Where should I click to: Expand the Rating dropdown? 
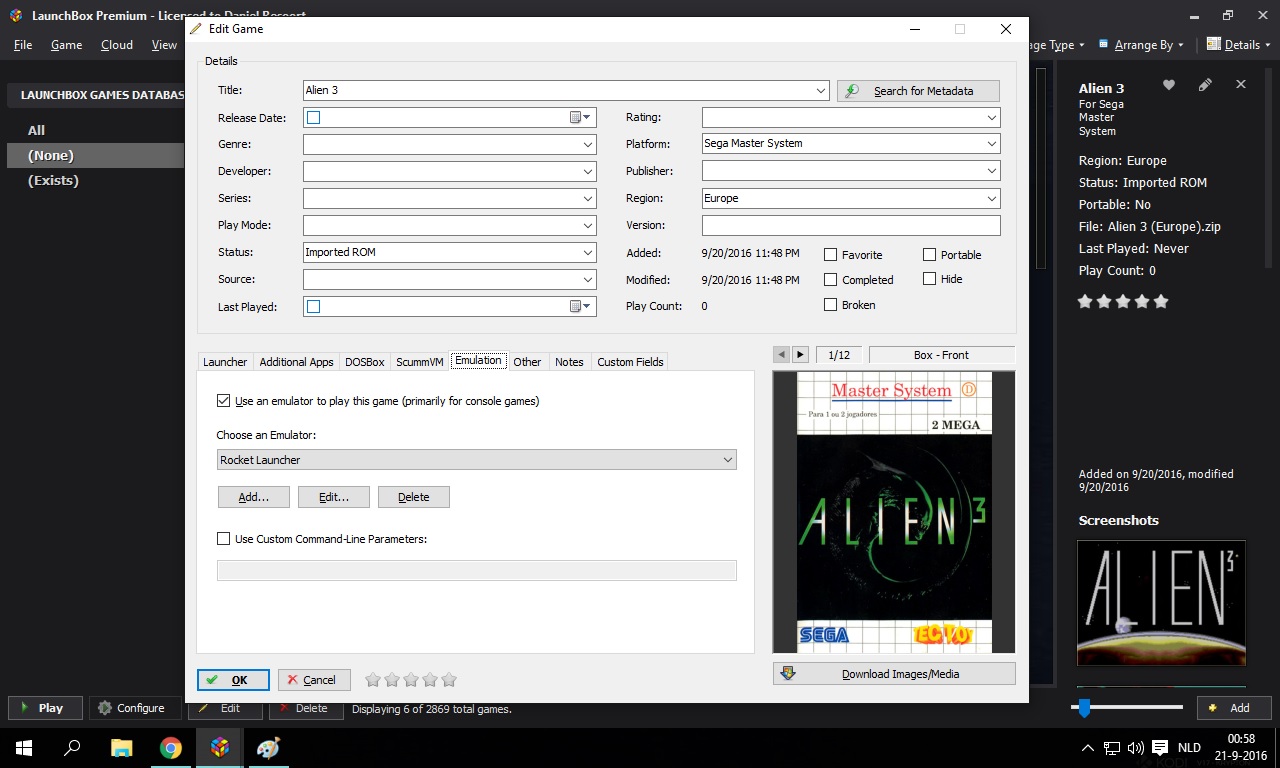pyautogui.click(x=991, y=117)
